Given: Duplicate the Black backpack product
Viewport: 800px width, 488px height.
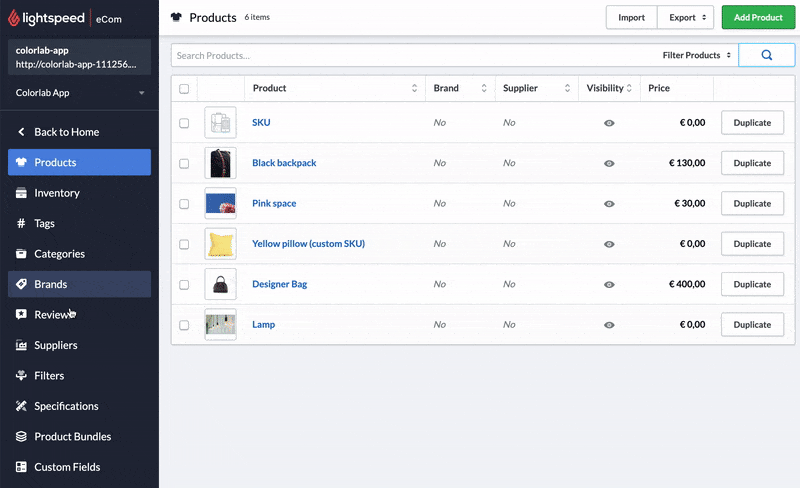Looking at the screenshot, I should (x=752, y=163).
